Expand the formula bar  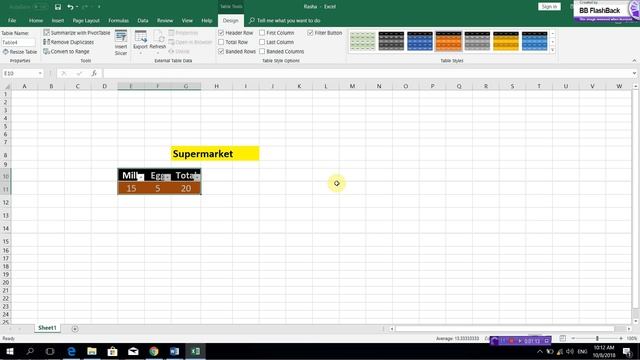click(x=634, y=73)
